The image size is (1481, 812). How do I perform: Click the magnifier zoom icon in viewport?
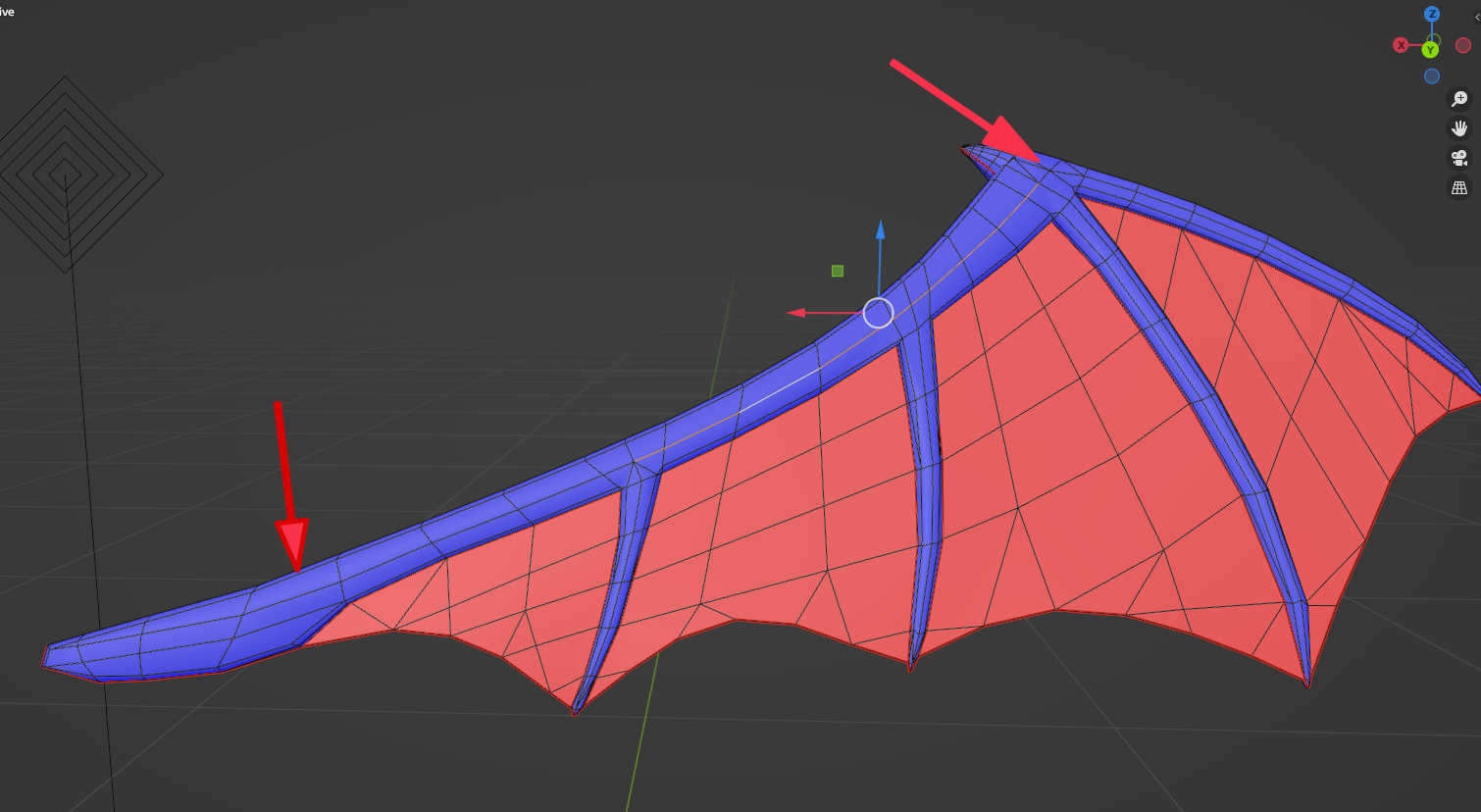(x=1460, y=98)
